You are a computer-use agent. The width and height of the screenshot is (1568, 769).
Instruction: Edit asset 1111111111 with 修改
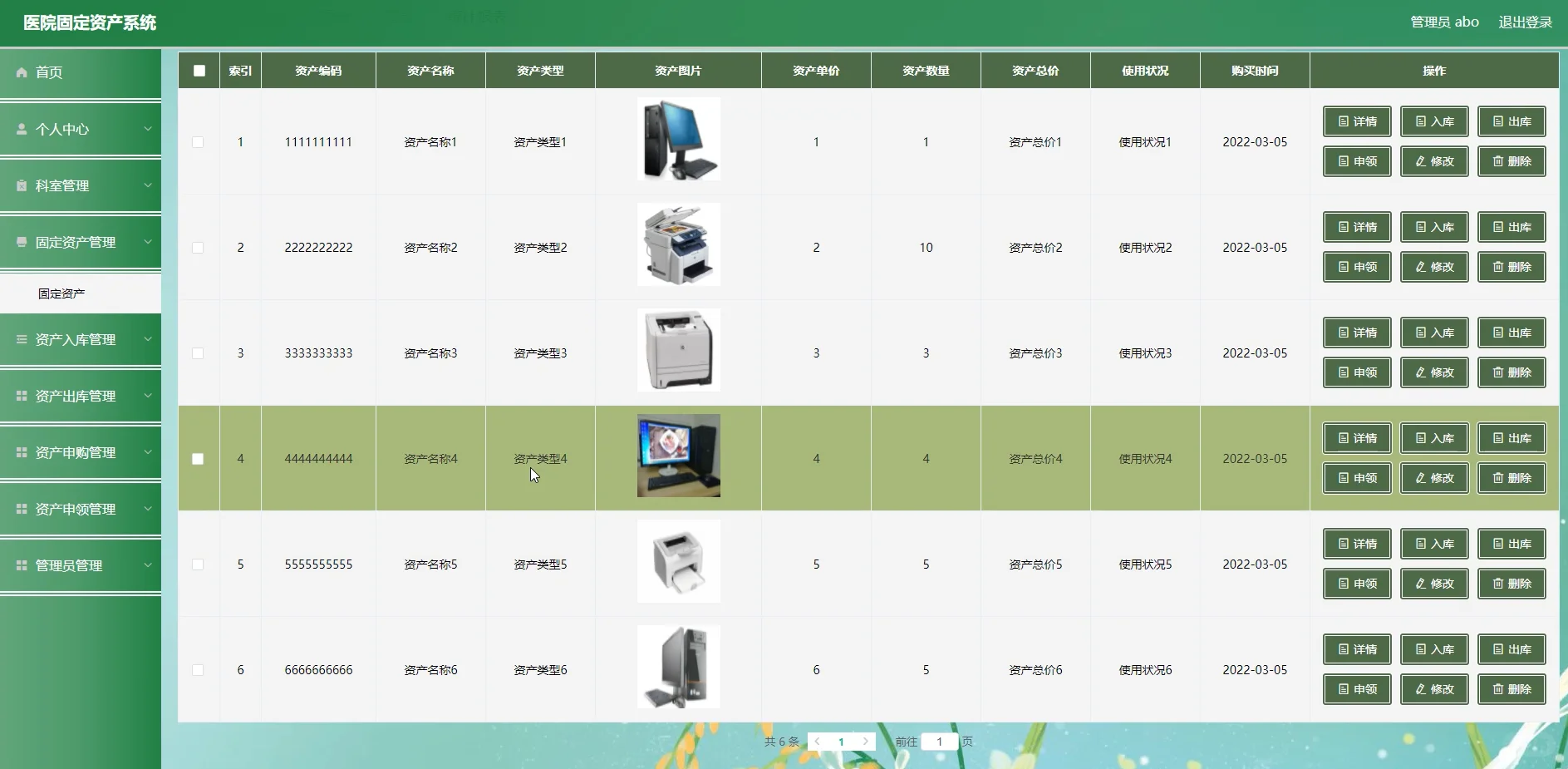tap(1434, 161)
